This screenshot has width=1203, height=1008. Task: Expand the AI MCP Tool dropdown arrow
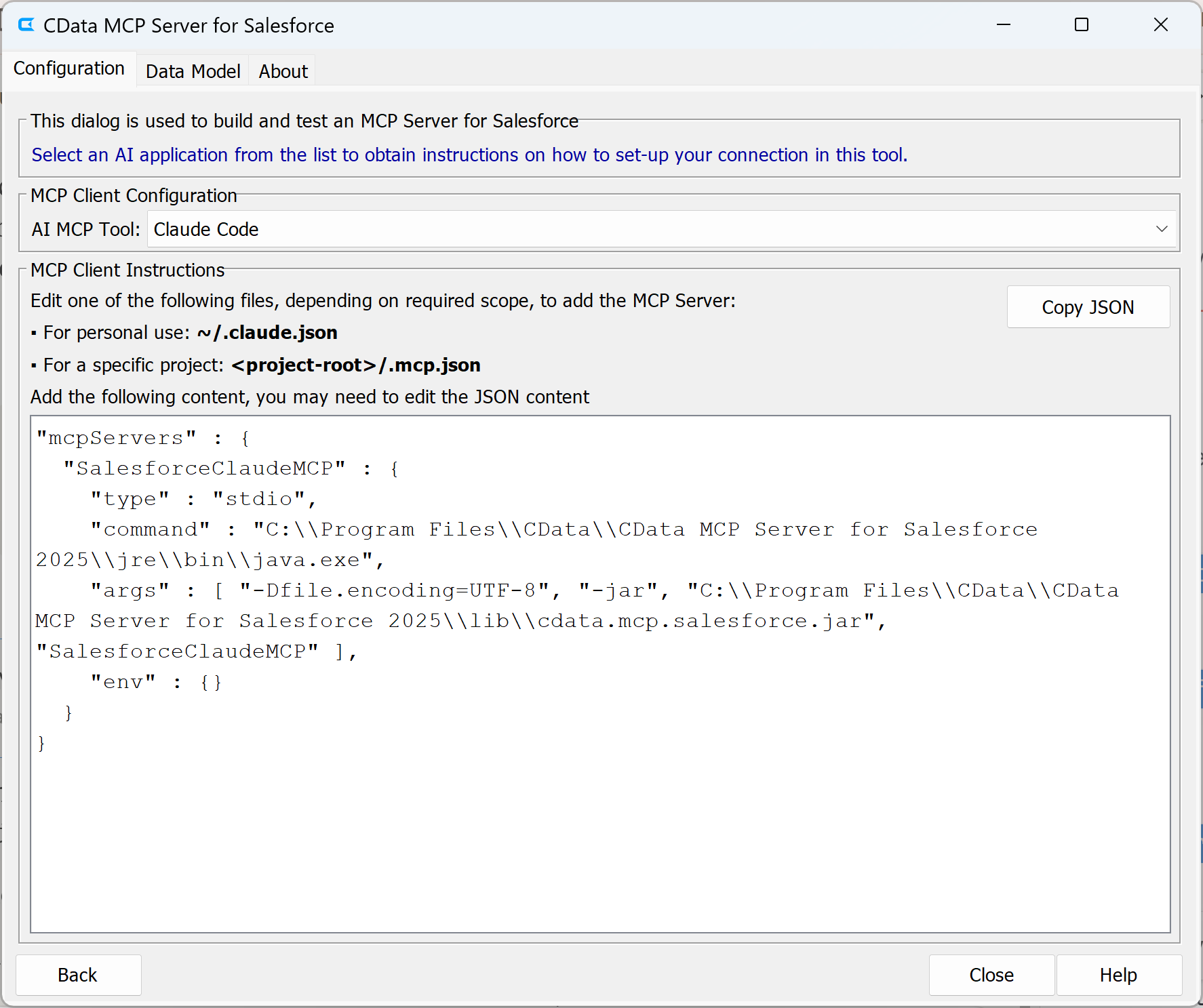(x=1161, y=230)
